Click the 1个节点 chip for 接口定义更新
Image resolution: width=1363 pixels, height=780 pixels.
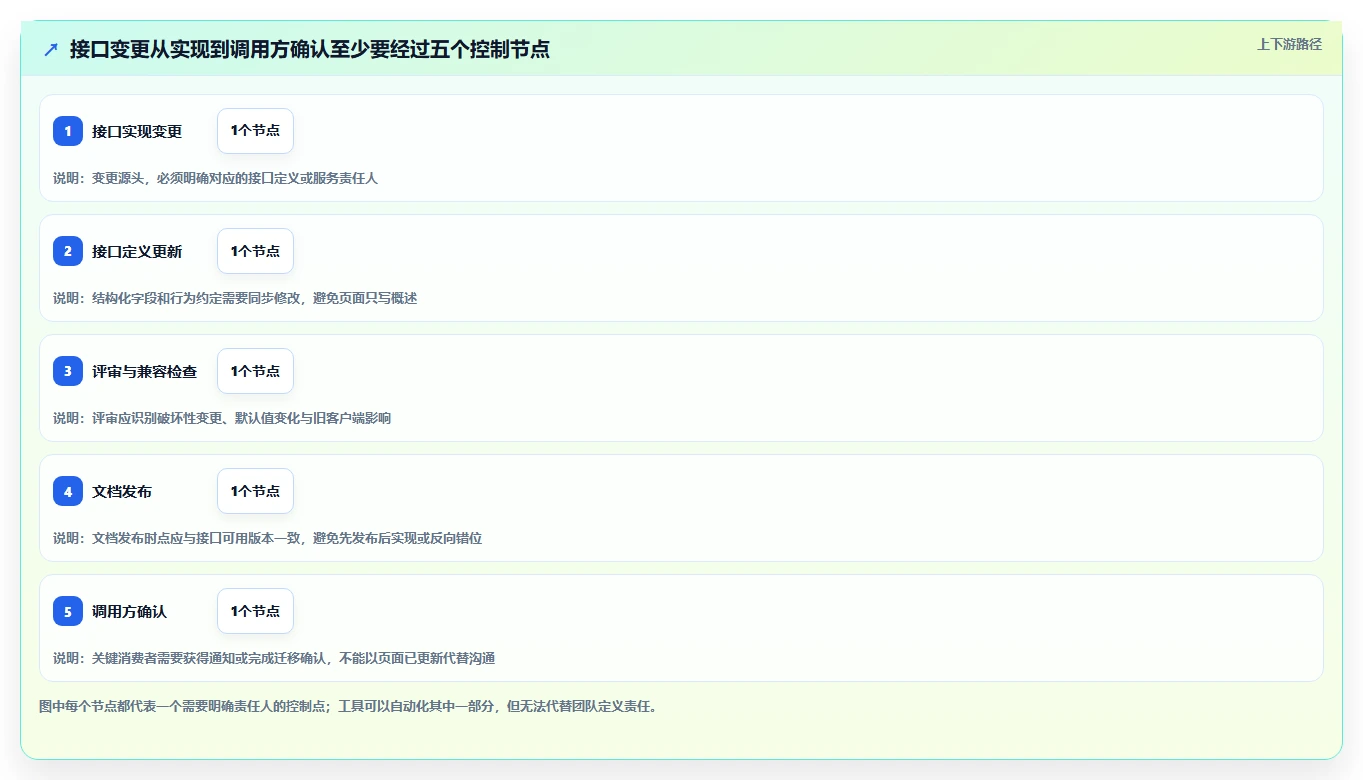(x=255, y=251)
